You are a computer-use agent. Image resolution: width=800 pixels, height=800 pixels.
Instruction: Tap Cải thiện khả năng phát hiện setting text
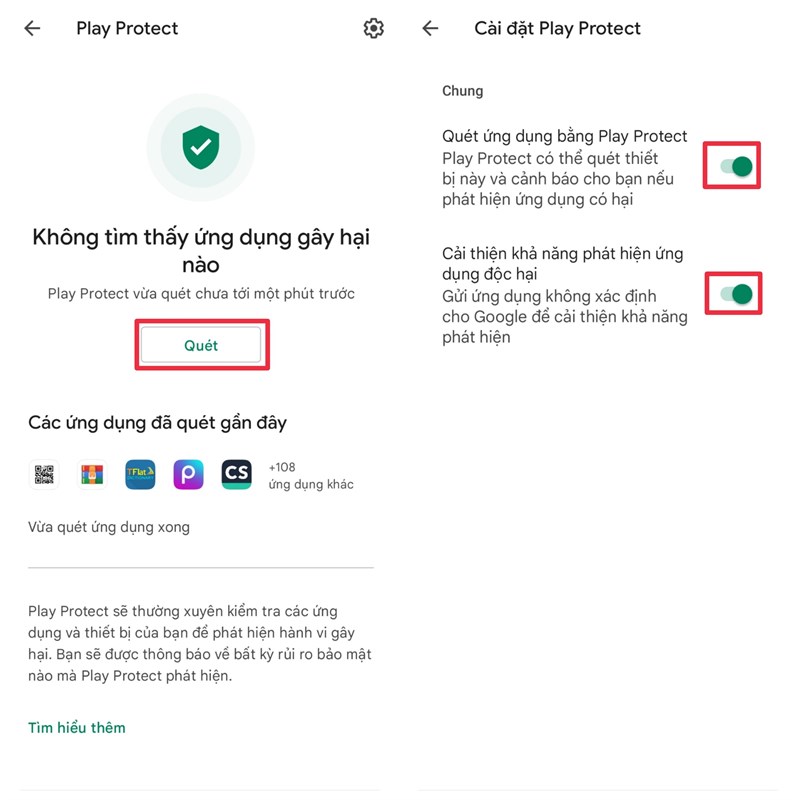pyautogui.click(x=563, y=263)
